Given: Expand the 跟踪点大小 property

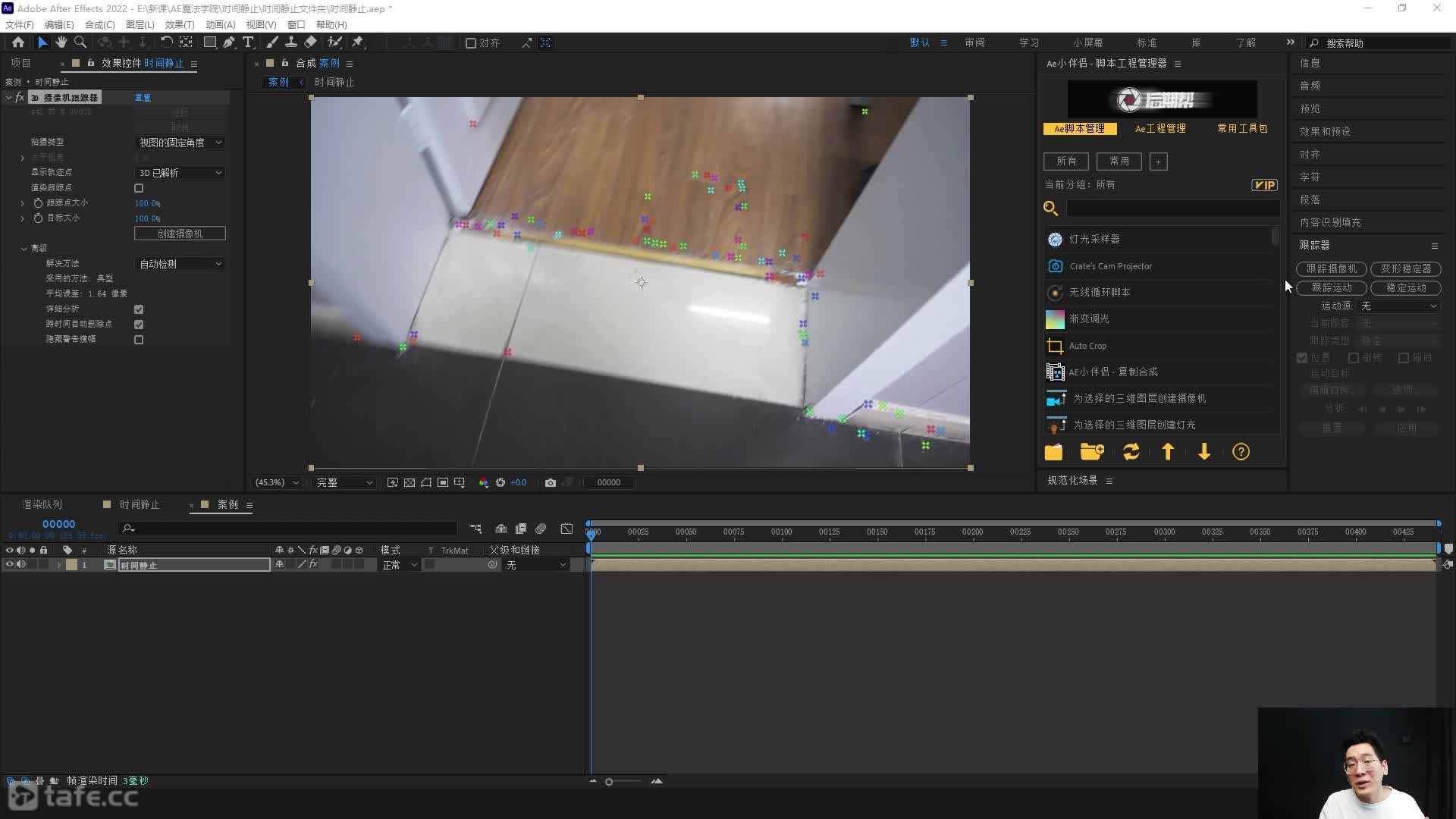Looking at the screenshot, I should point(22,203).
